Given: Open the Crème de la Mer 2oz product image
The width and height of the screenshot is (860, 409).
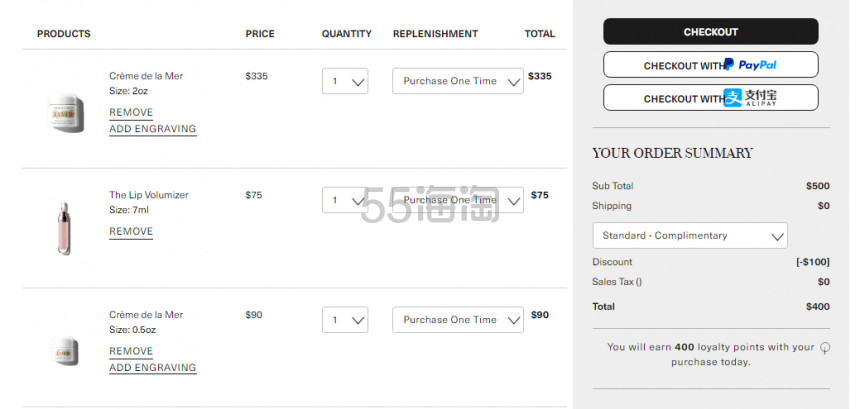Looking at the screenshot, I should pos(66,112).
